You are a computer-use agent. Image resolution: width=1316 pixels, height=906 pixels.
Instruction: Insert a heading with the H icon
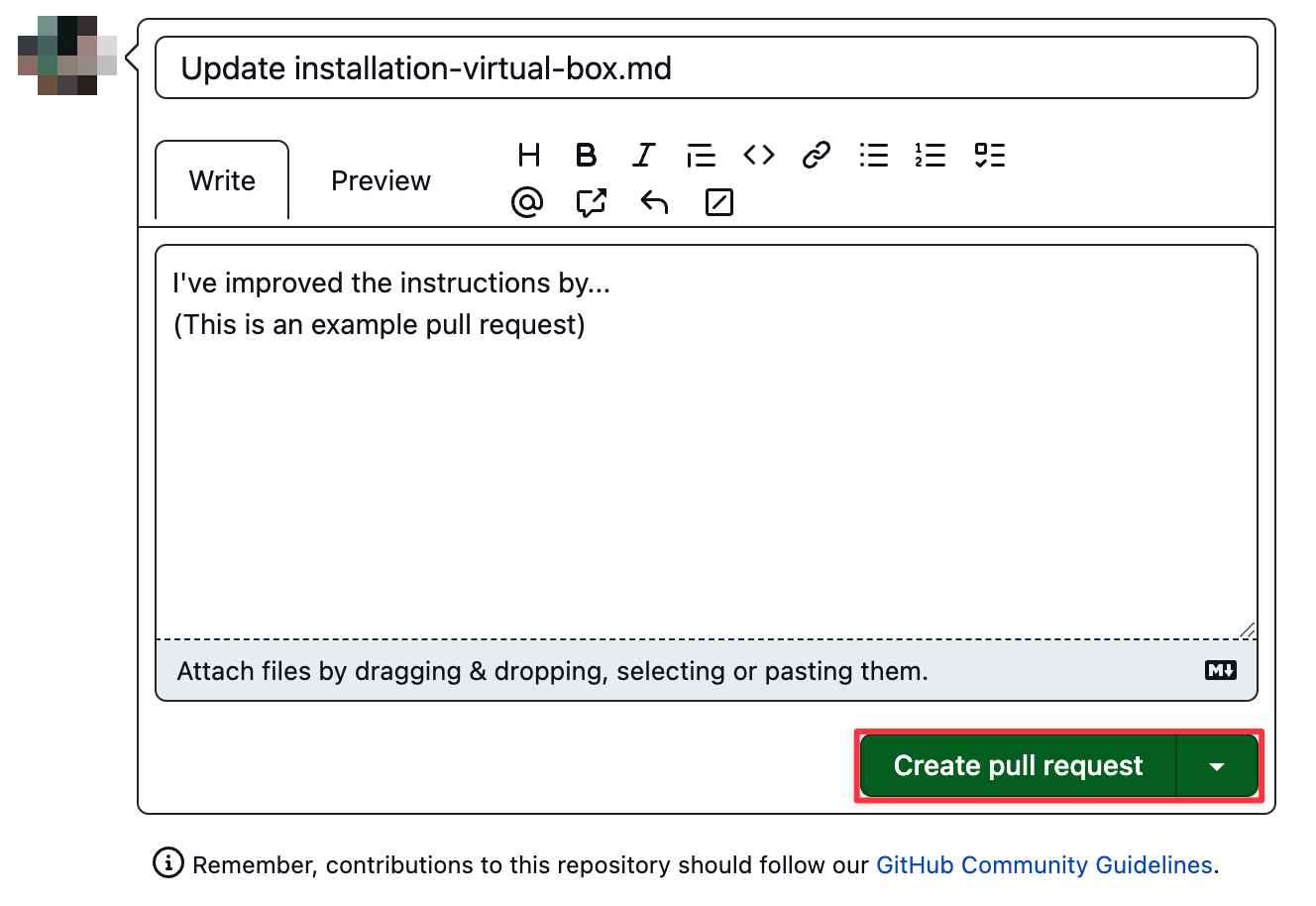[x=529, y=156]
